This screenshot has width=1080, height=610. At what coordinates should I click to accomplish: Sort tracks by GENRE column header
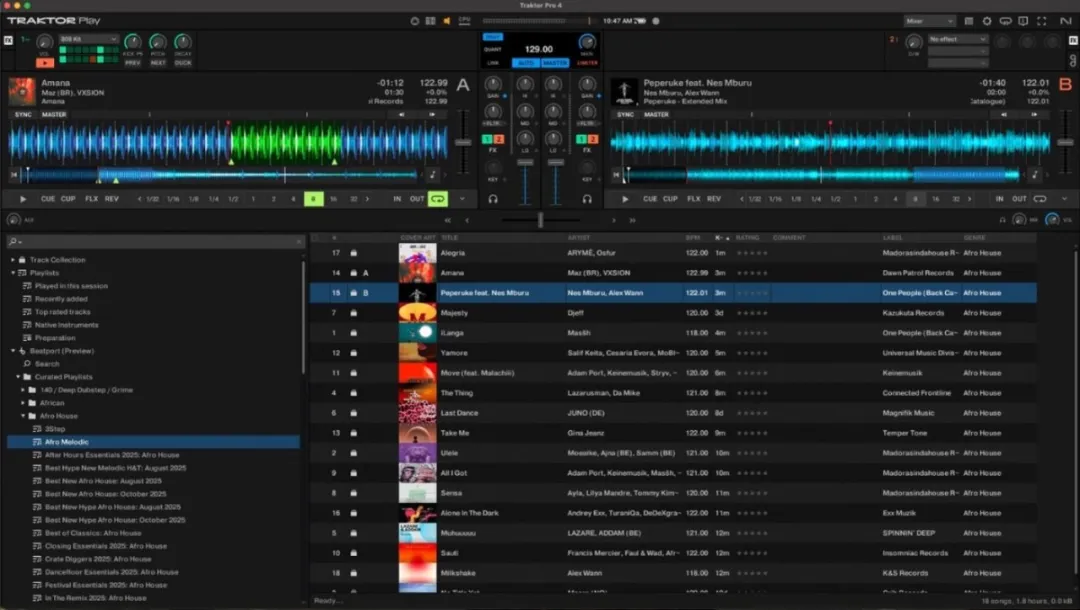pos(974,238)
